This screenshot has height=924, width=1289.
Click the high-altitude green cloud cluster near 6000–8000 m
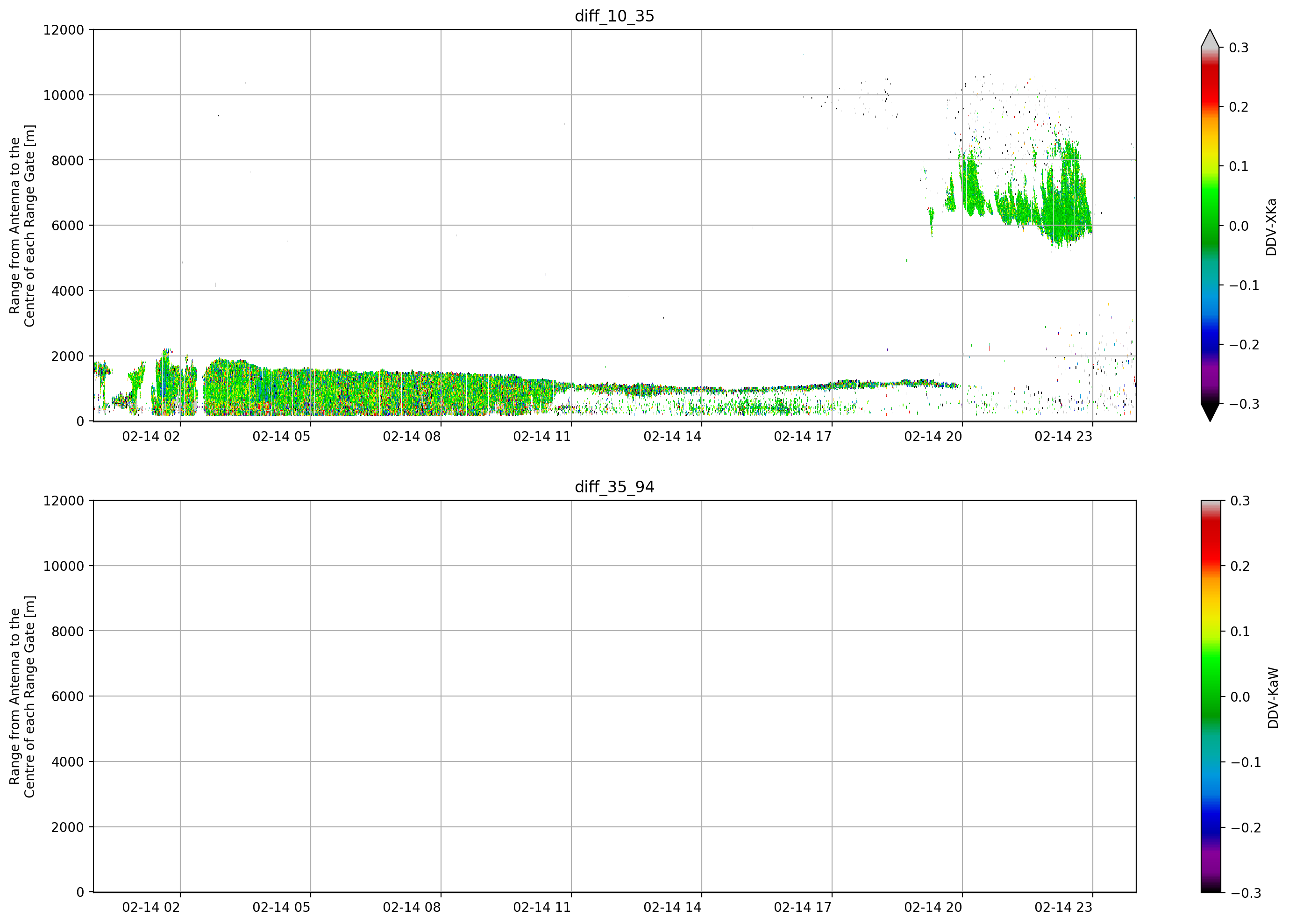pyautogui.click(x=1018, y=193)
